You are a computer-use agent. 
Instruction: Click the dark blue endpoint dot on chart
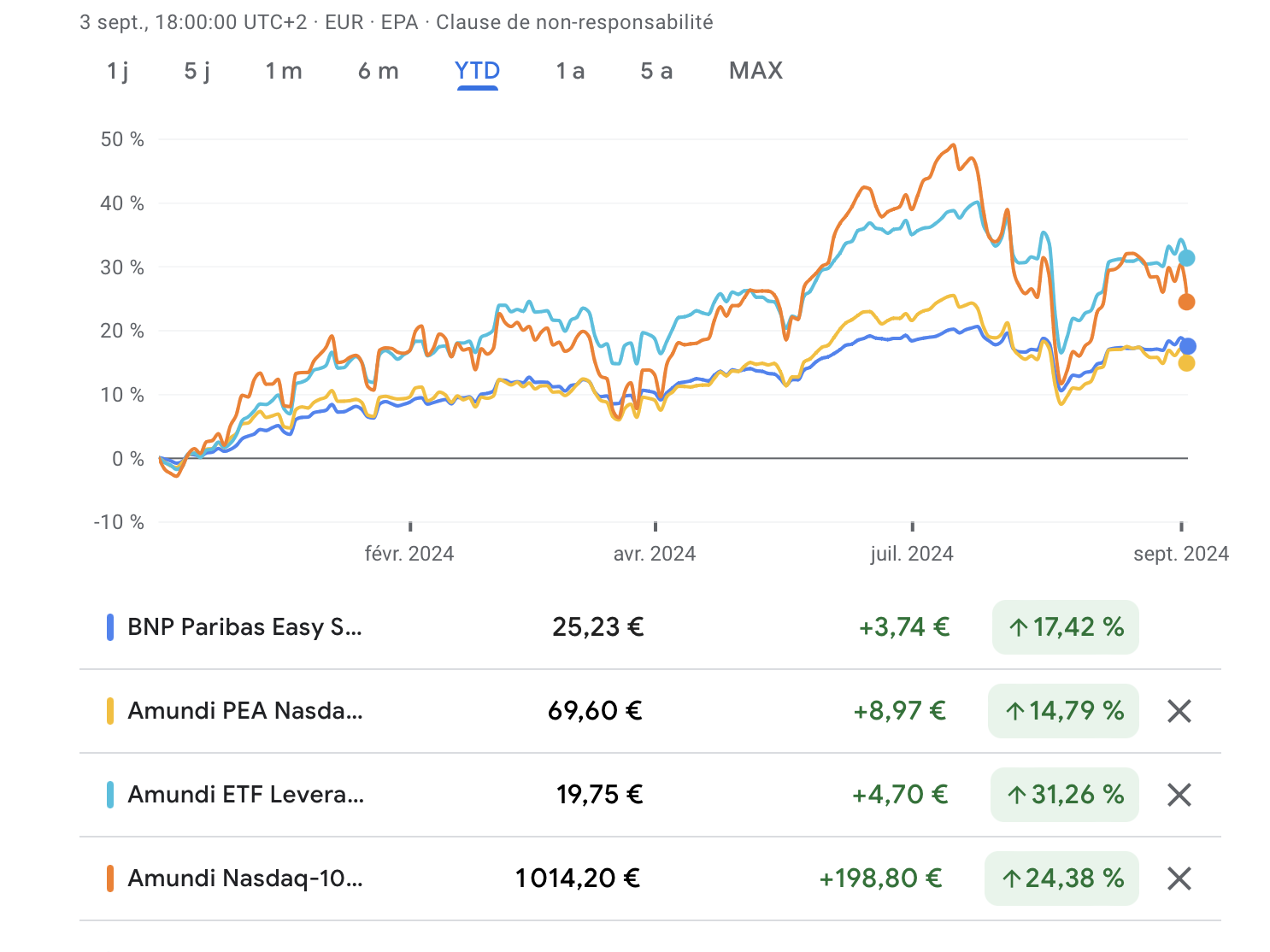pos(1187,346)
